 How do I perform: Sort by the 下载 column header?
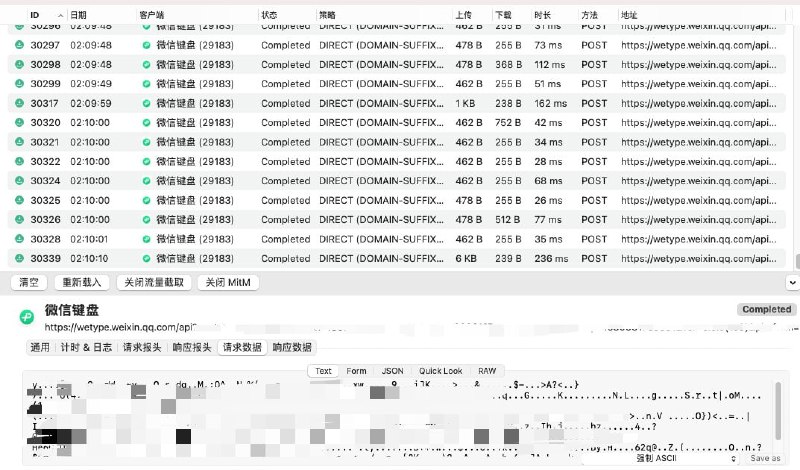tap(503, 15)
